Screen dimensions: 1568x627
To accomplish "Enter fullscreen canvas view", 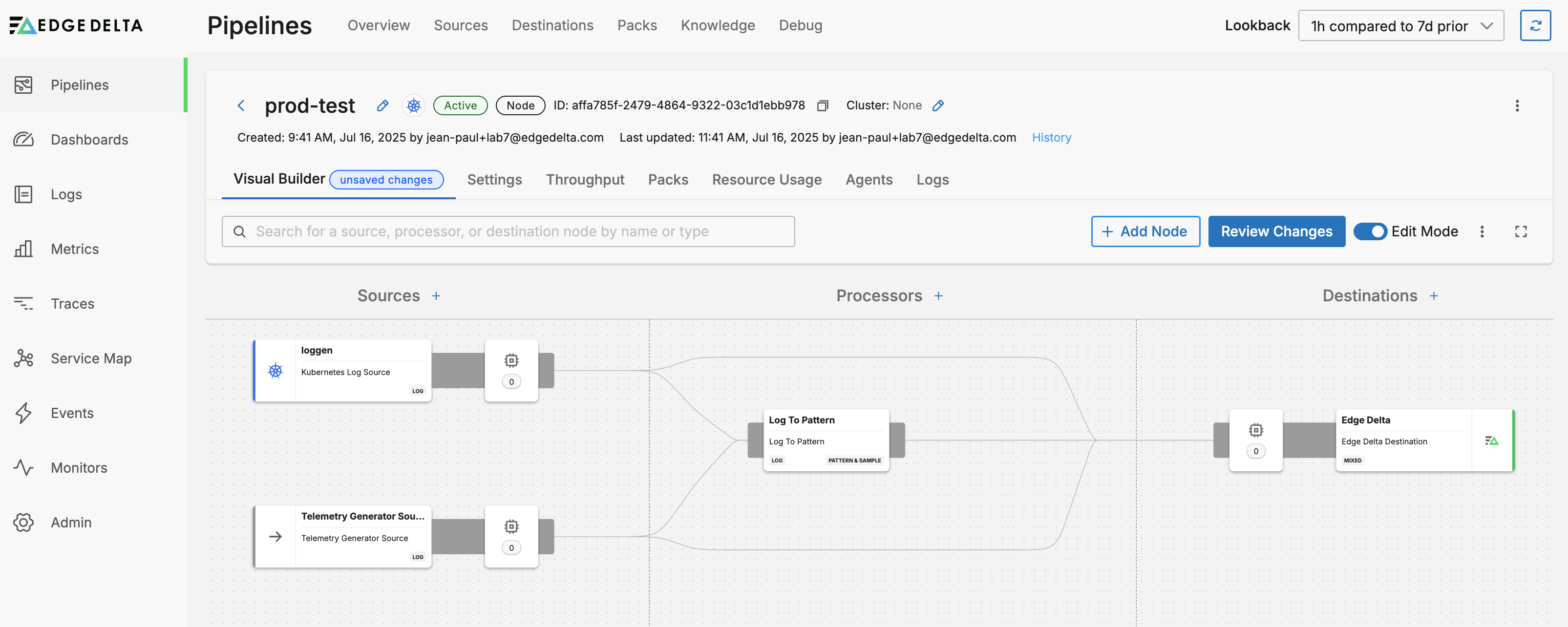I will pos(1521,231).
